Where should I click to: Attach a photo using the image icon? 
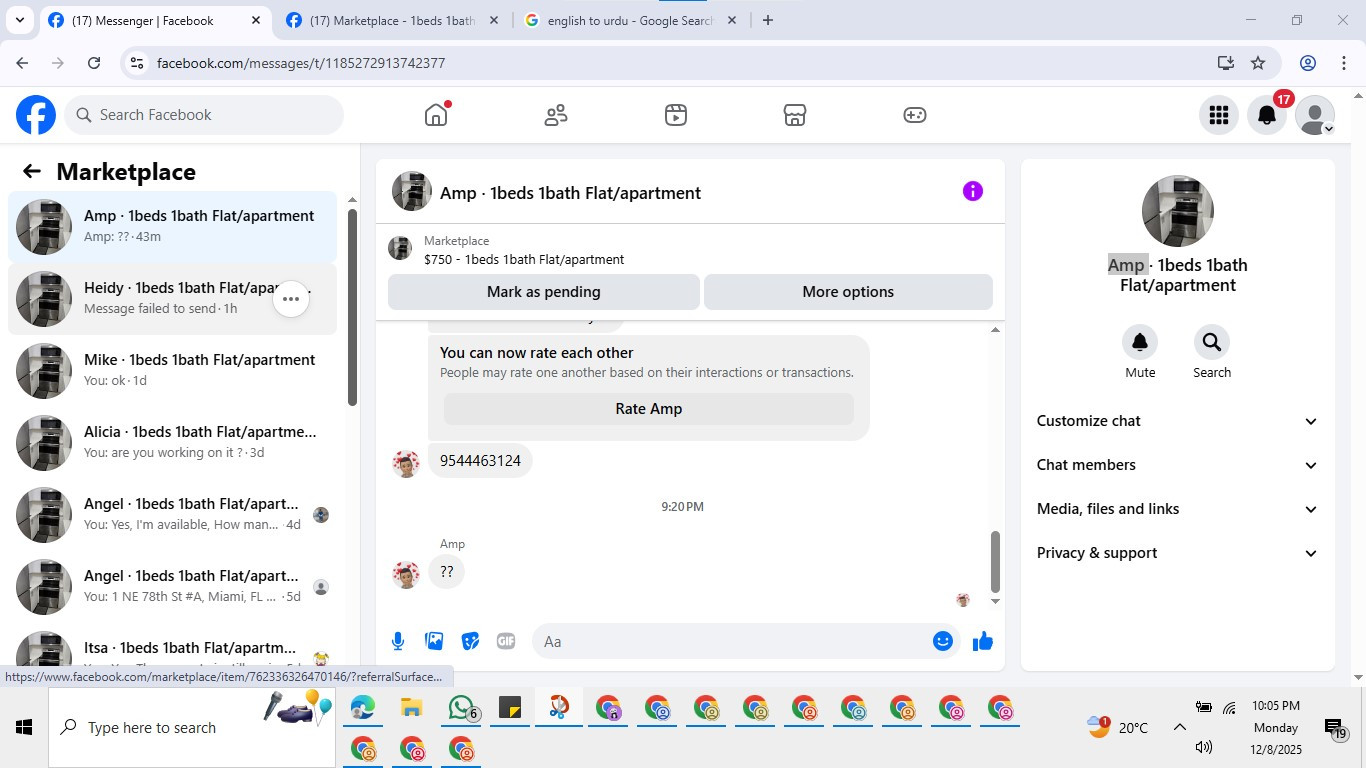434,641
